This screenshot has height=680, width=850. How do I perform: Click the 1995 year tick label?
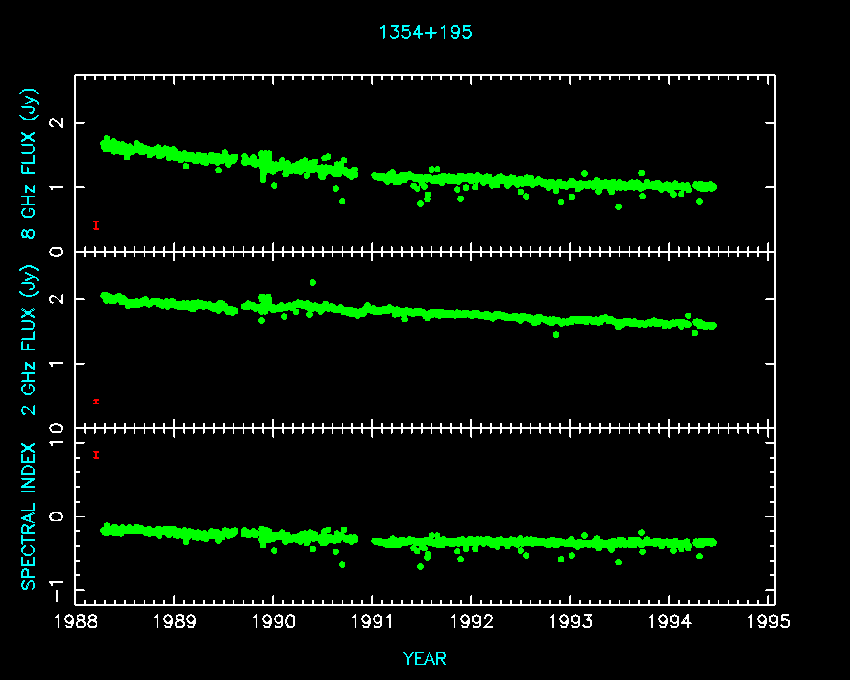pos(769,623)
